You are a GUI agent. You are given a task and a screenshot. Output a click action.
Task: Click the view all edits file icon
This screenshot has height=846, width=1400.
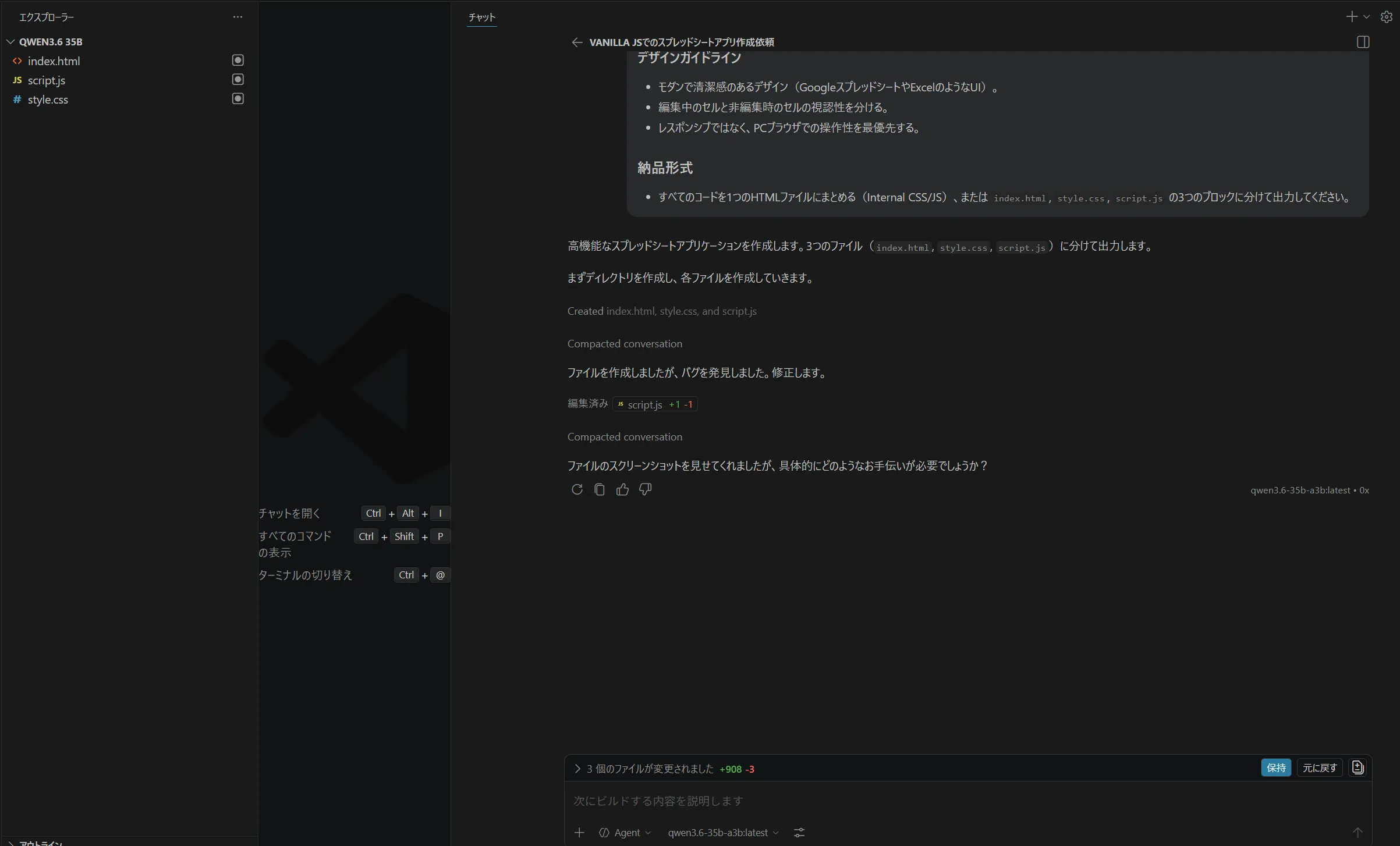1358,767
